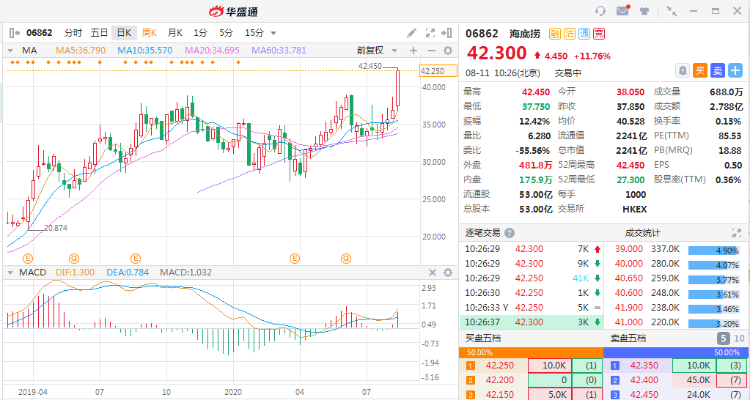Screen dimensions: 750x400
Task: Click the price alert bell icon
Action: click(682, 70)
